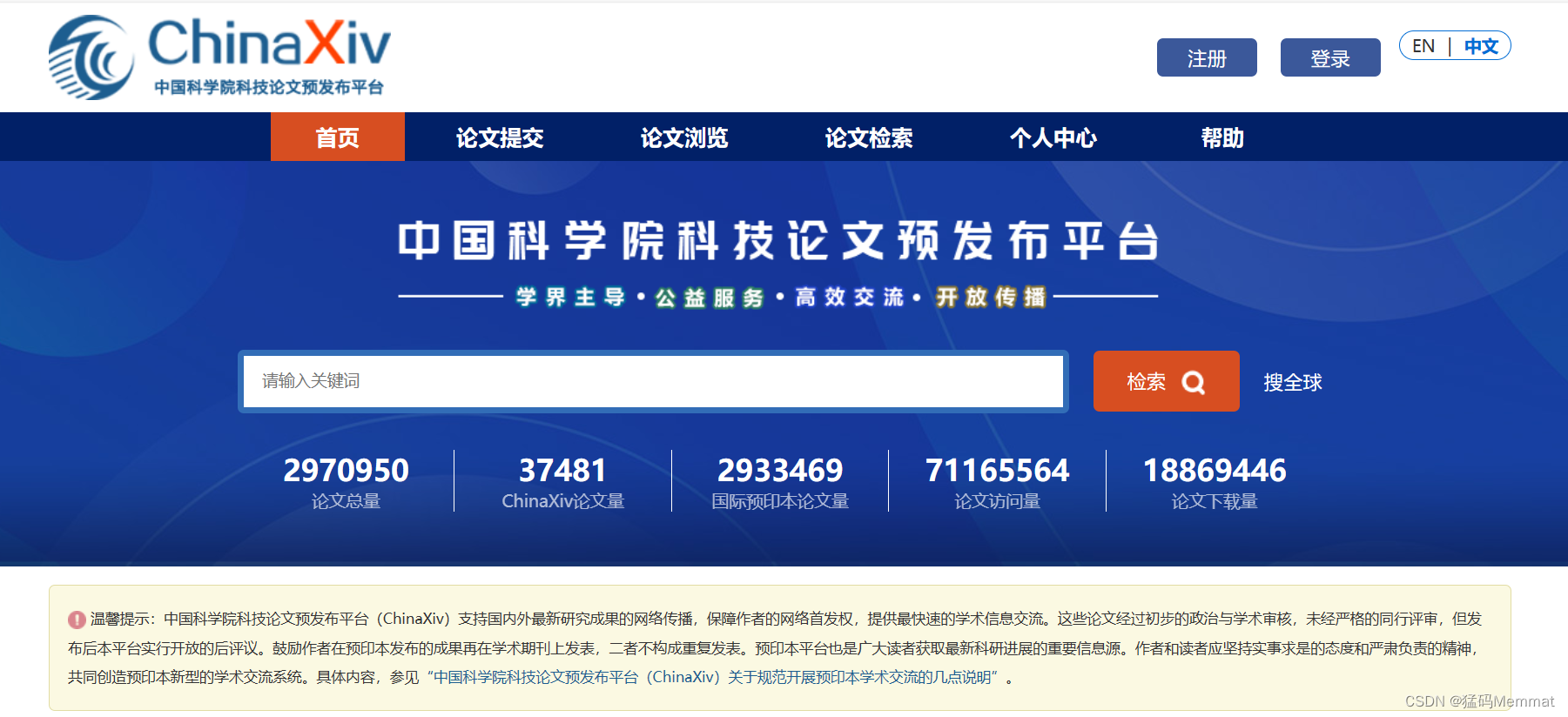Switch language to EN

pos(1423,46)
